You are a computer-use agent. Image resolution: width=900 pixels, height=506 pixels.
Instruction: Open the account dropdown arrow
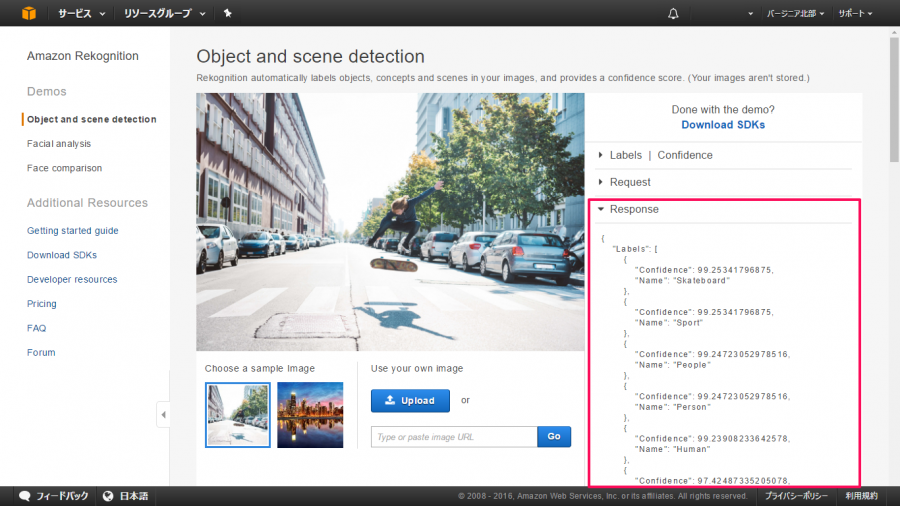pos(750,14)
